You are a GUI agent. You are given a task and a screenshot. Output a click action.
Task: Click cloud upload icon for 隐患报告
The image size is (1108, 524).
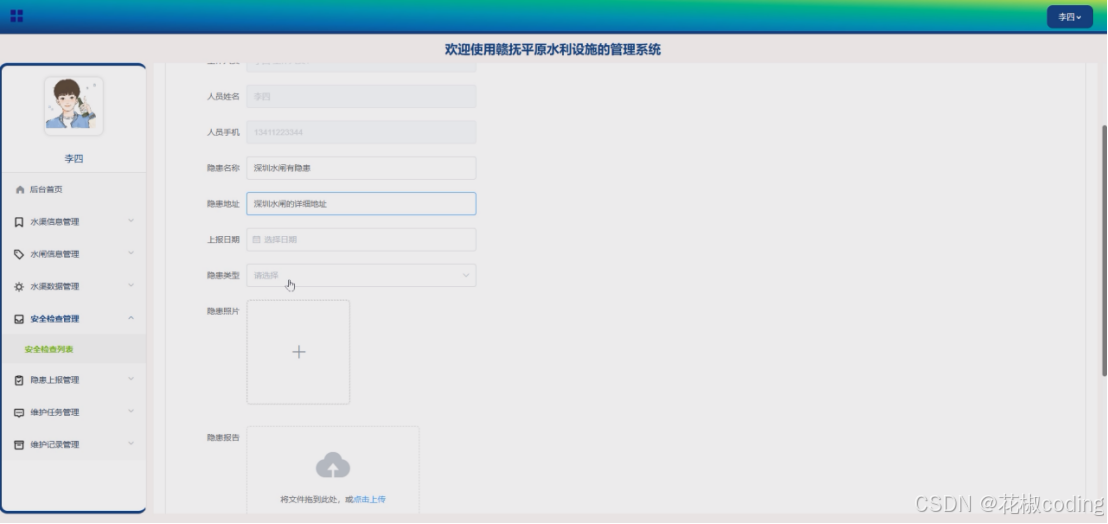(x=333, y=465)
